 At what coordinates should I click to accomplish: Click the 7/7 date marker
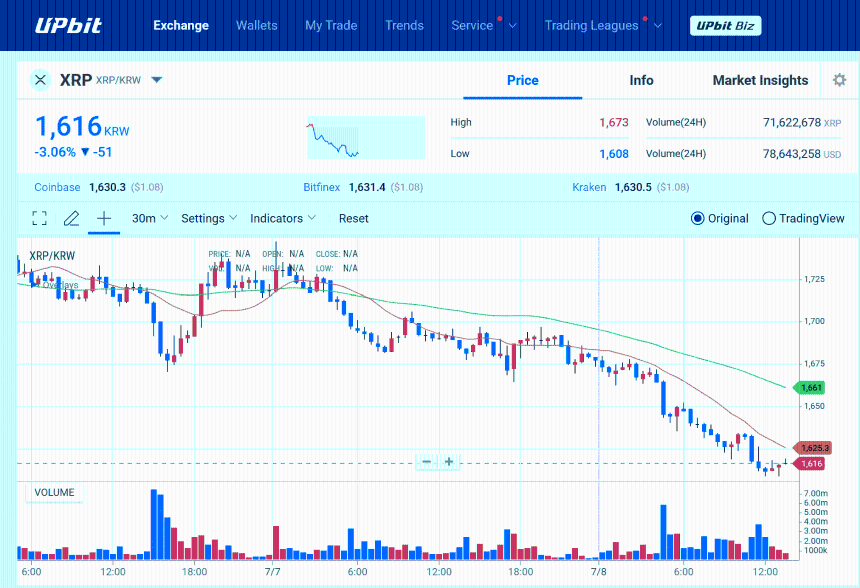273,572
